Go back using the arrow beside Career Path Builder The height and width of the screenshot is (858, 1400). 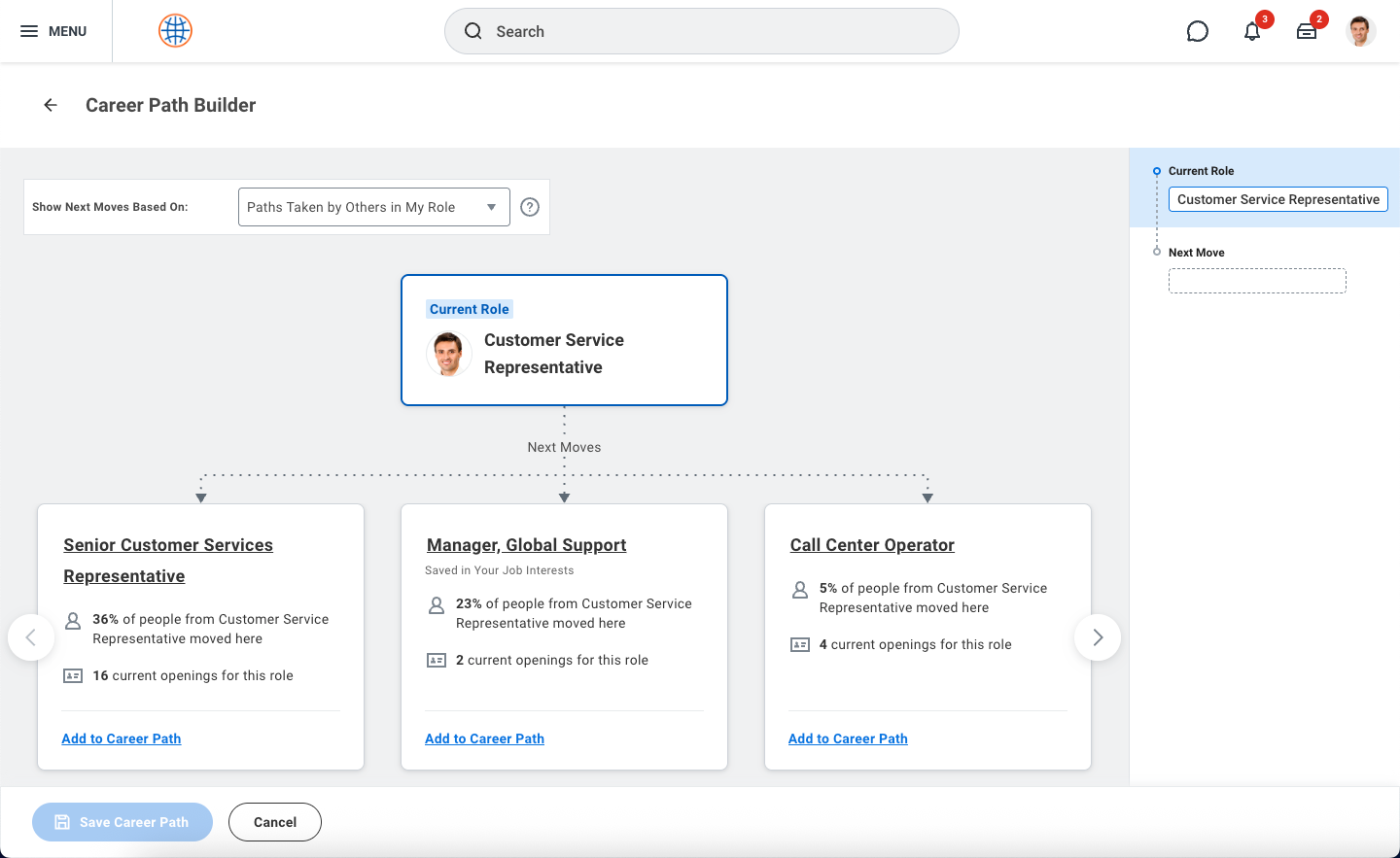coord(51,105)
